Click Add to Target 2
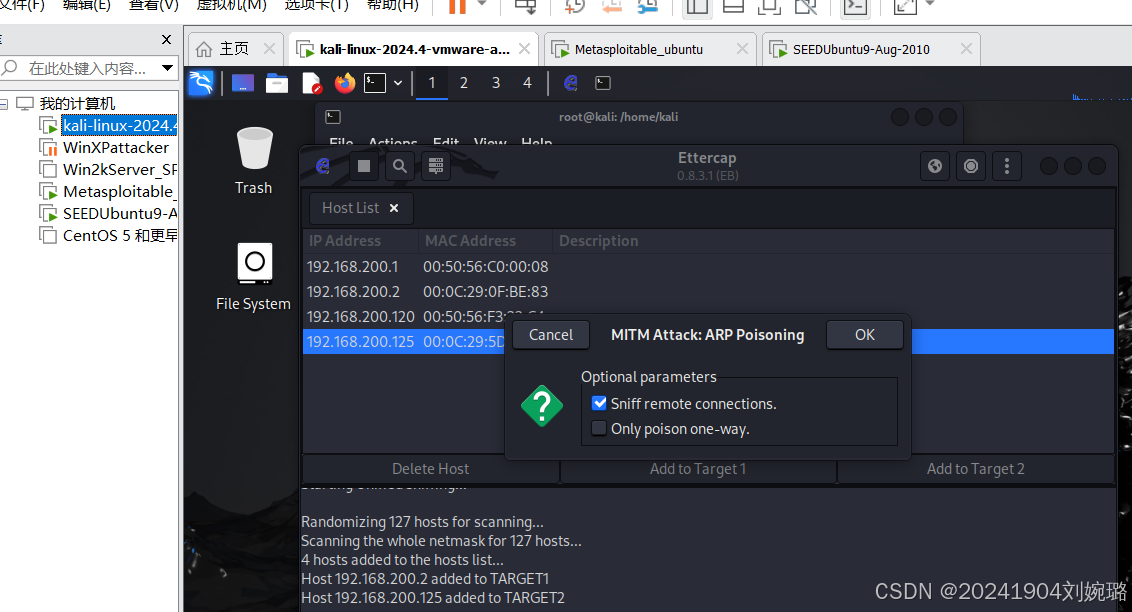 [x=975, y=469]
